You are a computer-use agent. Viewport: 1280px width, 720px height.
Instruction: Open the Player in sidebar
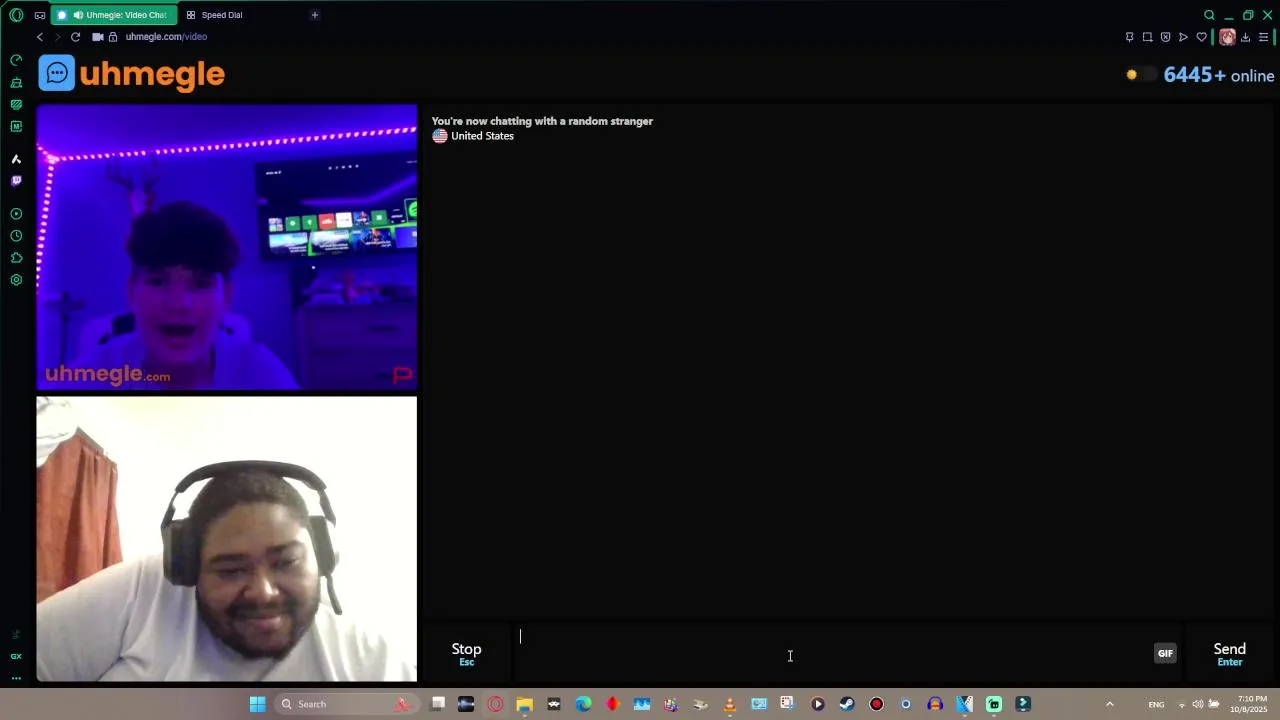[16, 214]
